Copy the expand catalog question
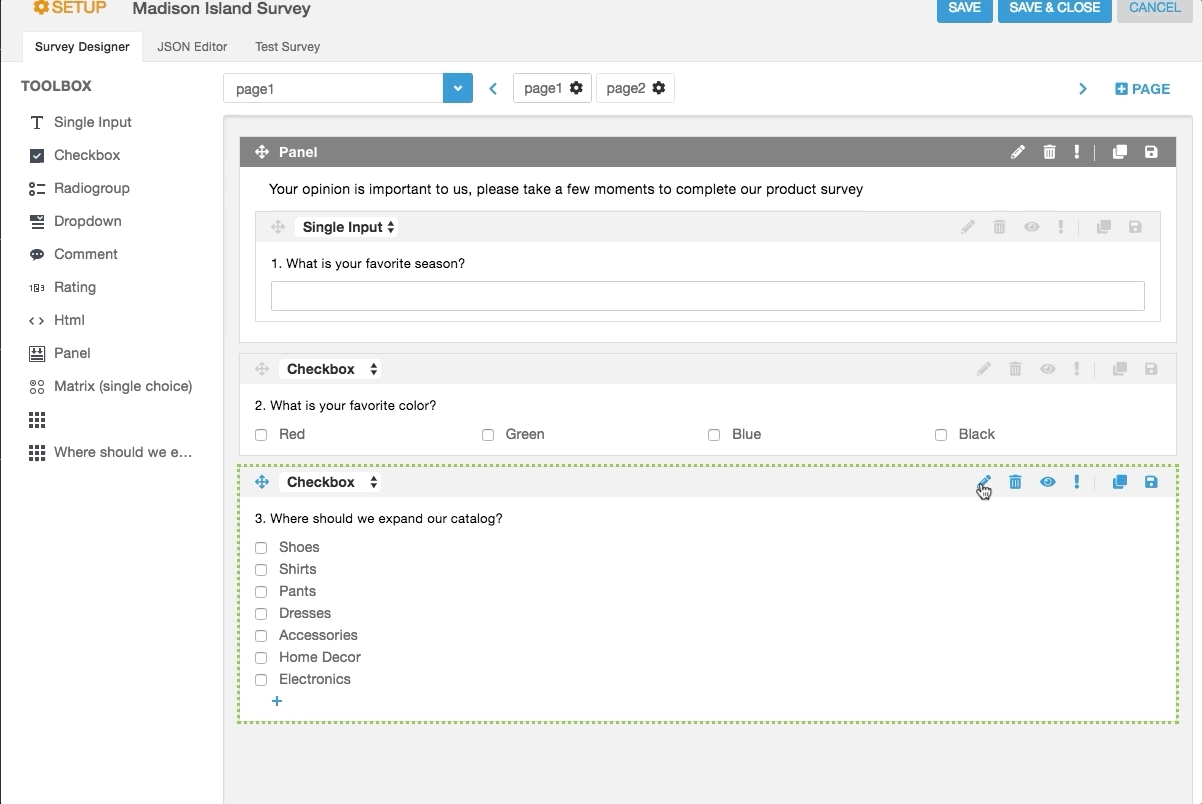The image size is (1202, 804). 1120,482
